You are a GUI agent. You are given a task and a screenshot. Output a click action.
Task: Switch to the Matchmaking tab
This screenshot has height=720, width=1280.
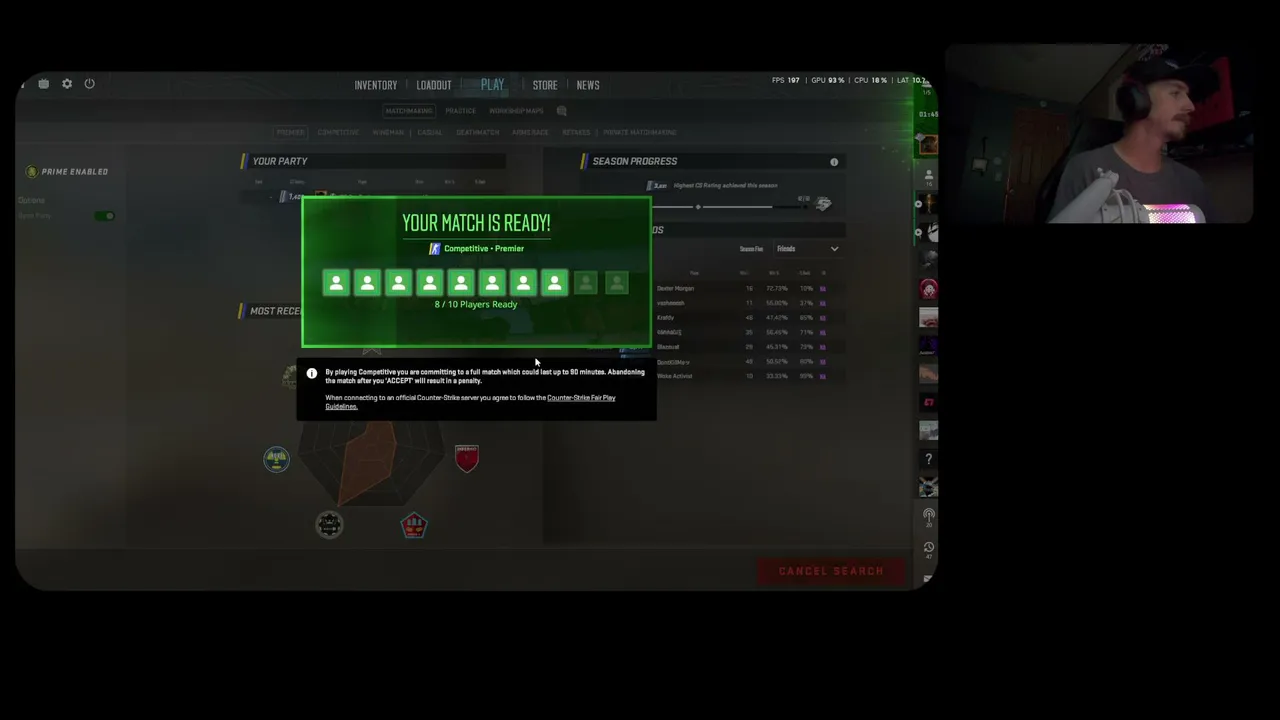pyautogui.click(x=409, y=111)
